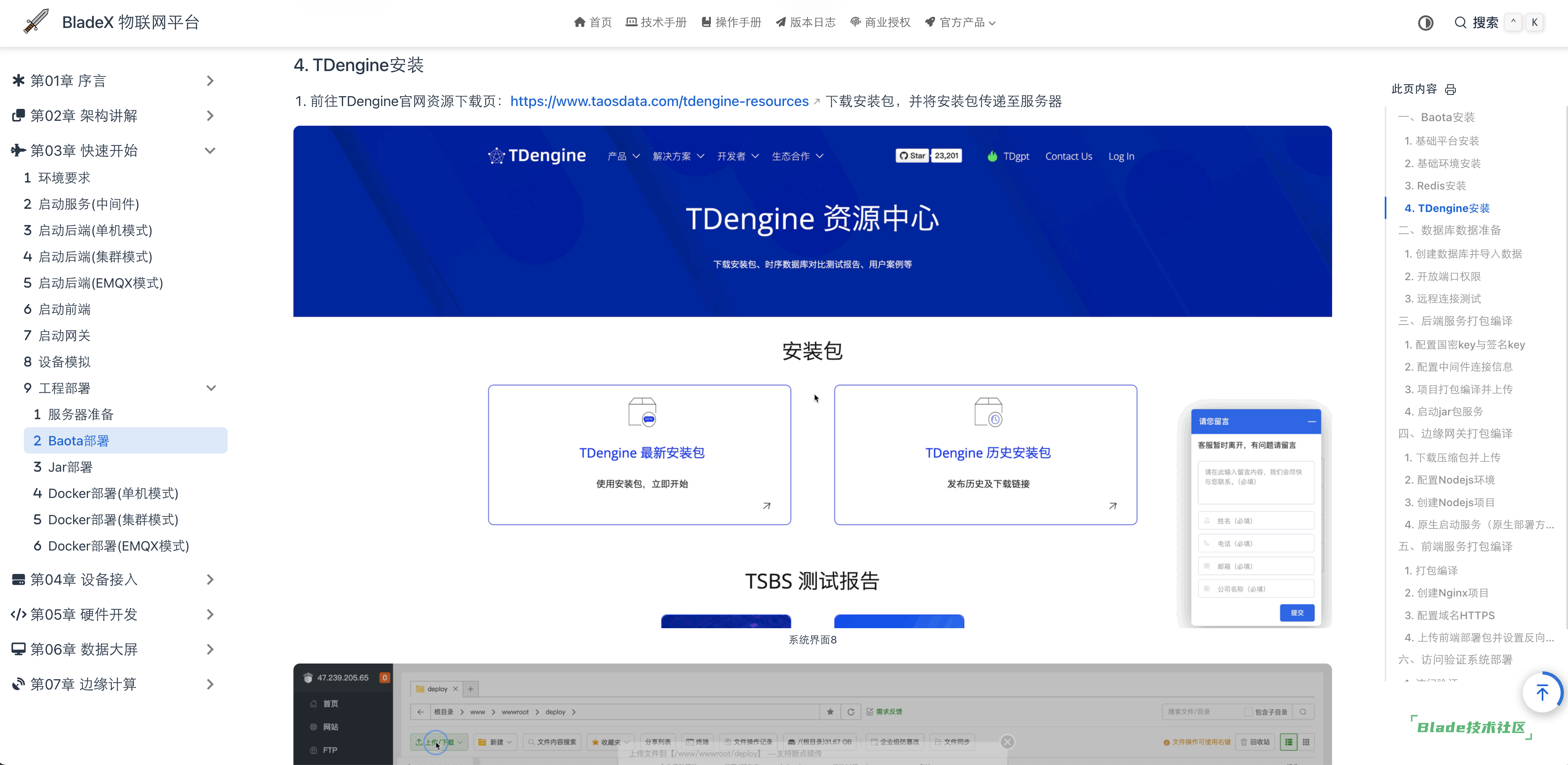Jump to 3. 配置域名HTTPS in outline
This screenshot has height=765, width=1568.
point(1449,615)
